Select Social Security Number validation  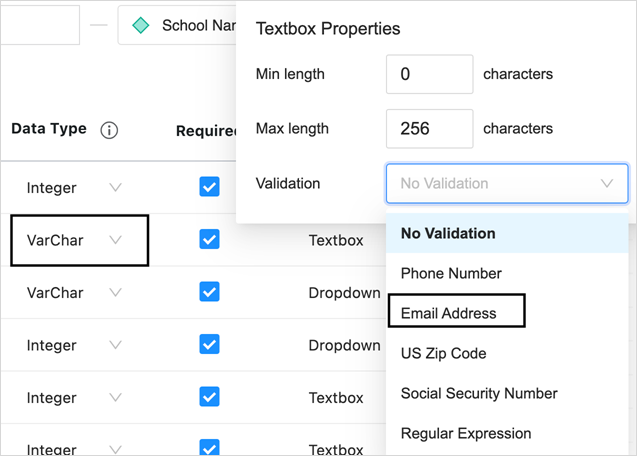point(479,393)
